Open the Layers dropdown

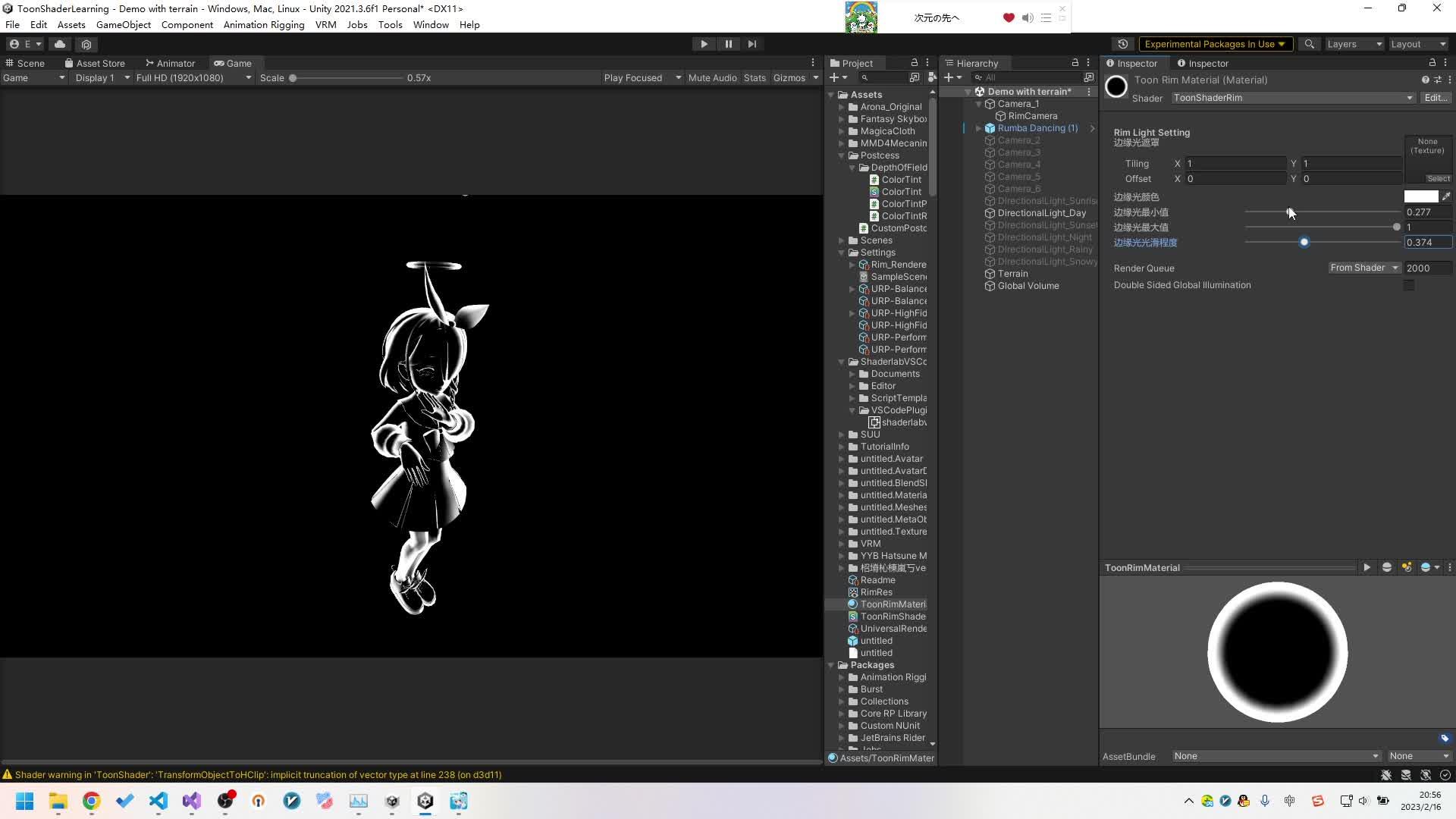click(1354, 44)
